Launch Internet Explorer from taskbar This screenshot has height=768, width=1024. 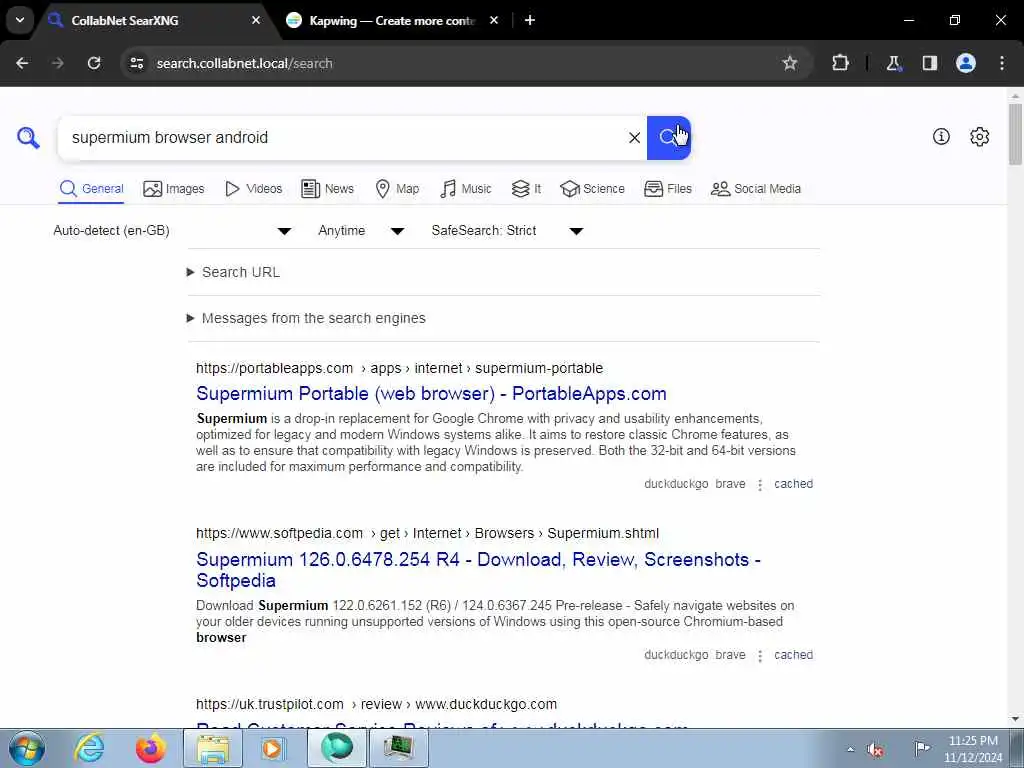[x=89, y=748]
